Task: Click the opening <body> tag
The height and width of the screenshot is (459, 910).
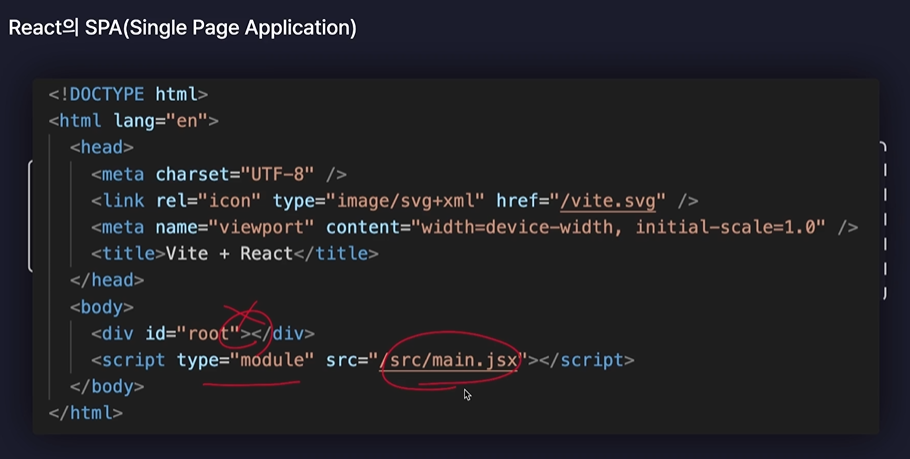Action: (102, 307)
